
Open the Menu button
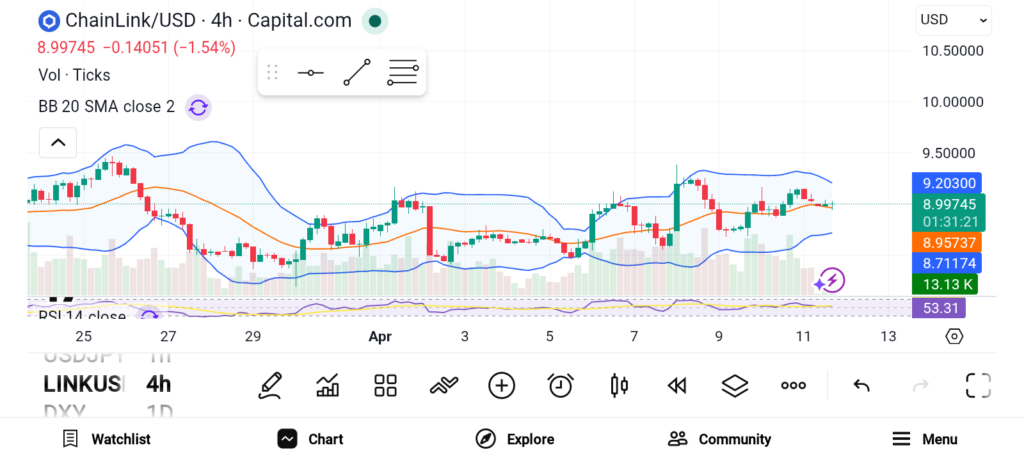click(x=925, y=439)
